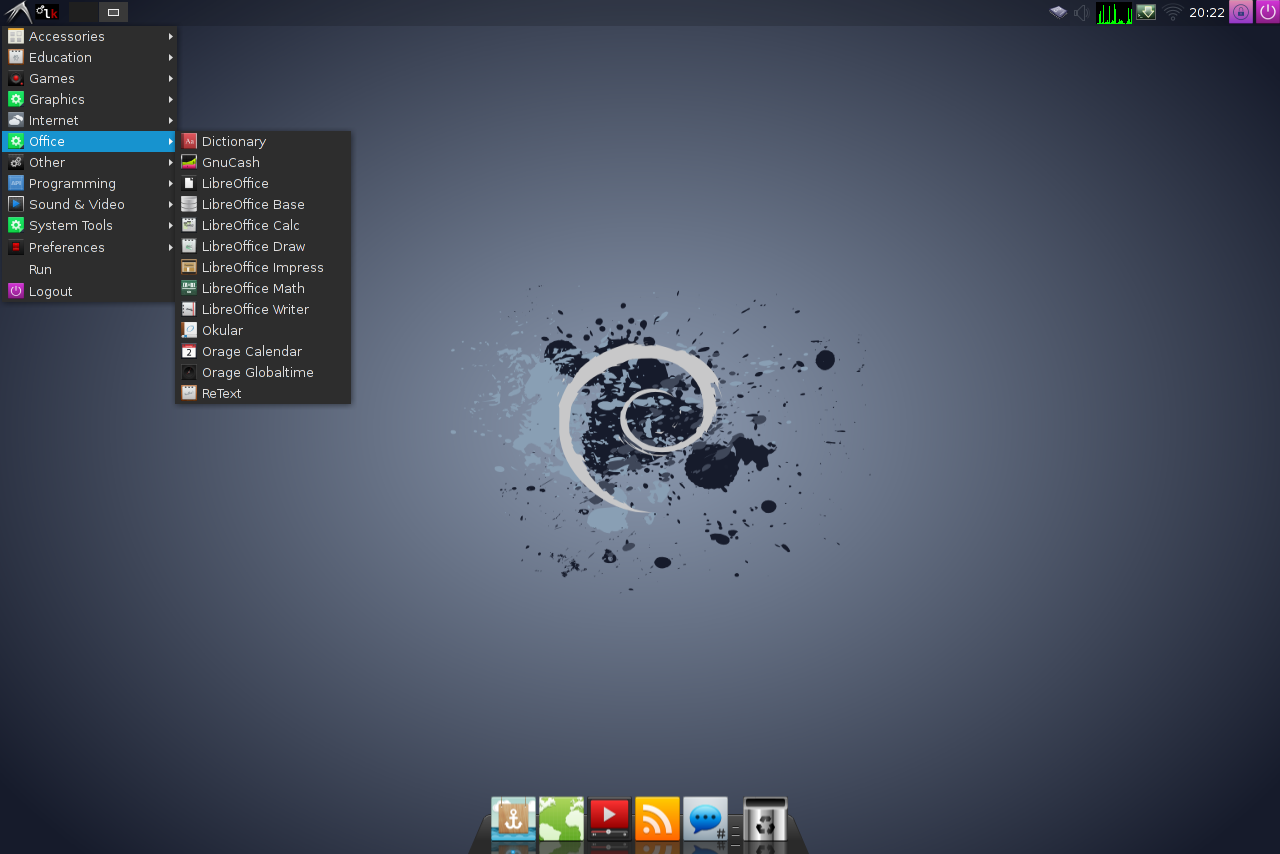The width and height of the screenshot is (1280, 854).
Task: Choose Run from the main menu
Action: (x=90, y=269)
